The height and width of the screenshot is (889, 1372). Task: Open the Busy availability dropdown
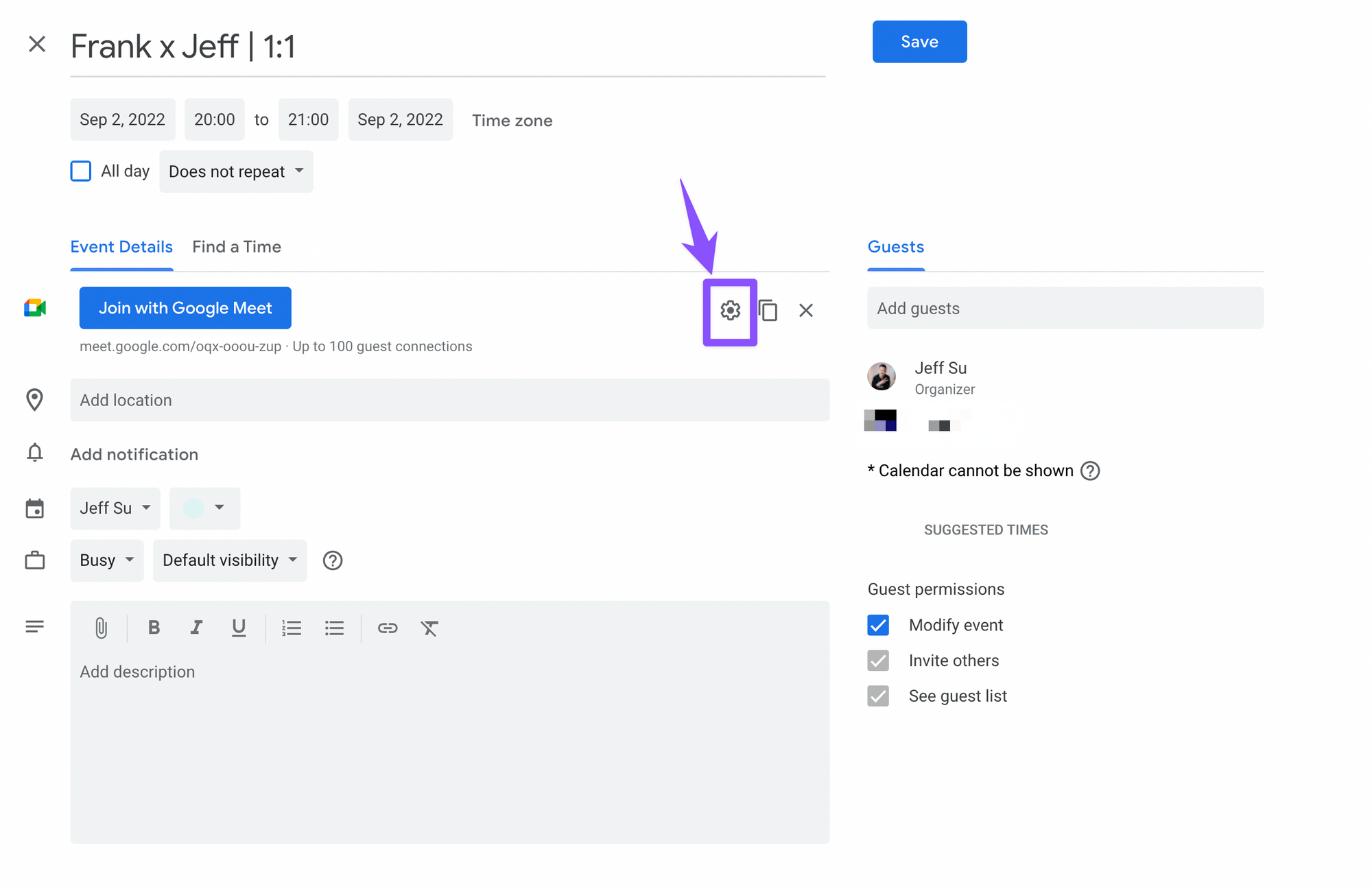(x=106, y=560)
